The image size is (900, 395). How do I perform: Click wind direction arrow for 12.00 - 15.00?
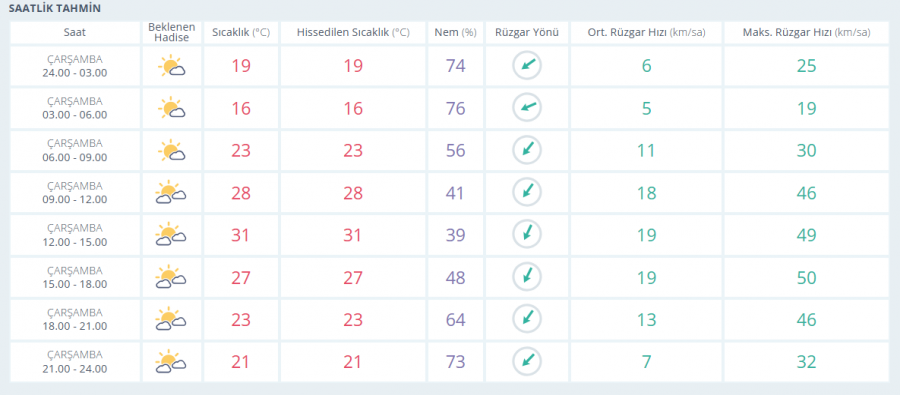pyautogui.click(x=527, y=234)
